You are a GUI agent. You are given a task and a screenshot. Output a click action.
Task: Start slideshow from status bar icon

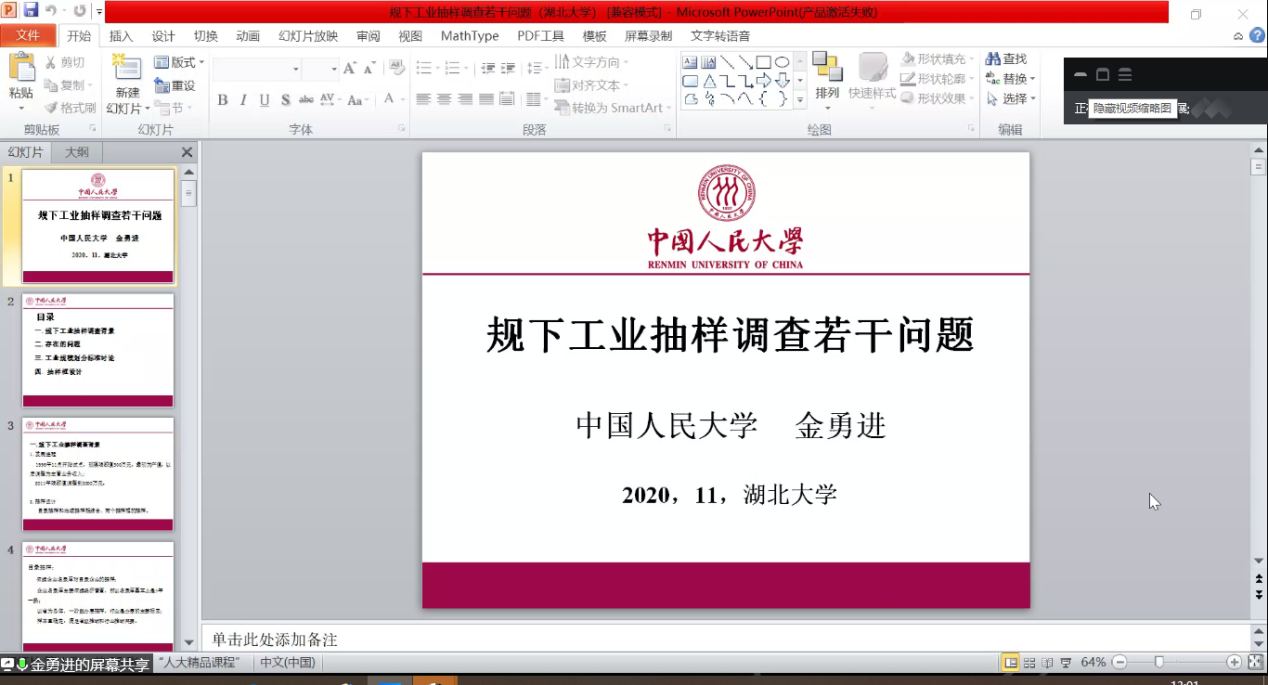[1066, 662]
